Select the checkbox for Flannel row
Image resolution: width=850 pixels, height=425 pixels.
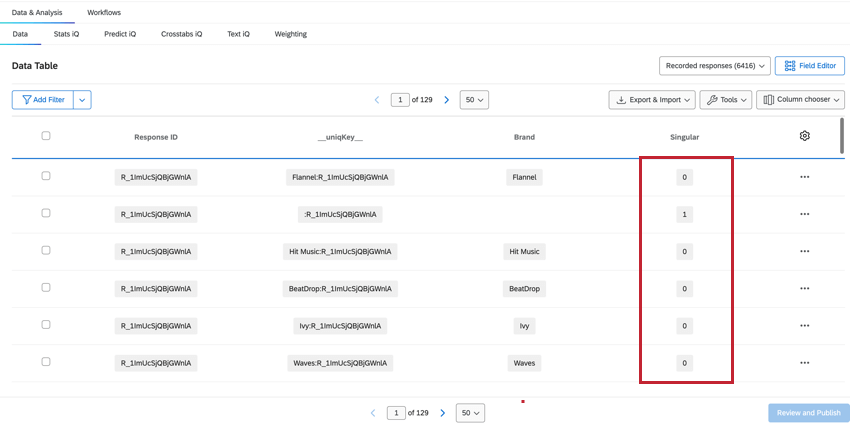(x=46, y=176)
